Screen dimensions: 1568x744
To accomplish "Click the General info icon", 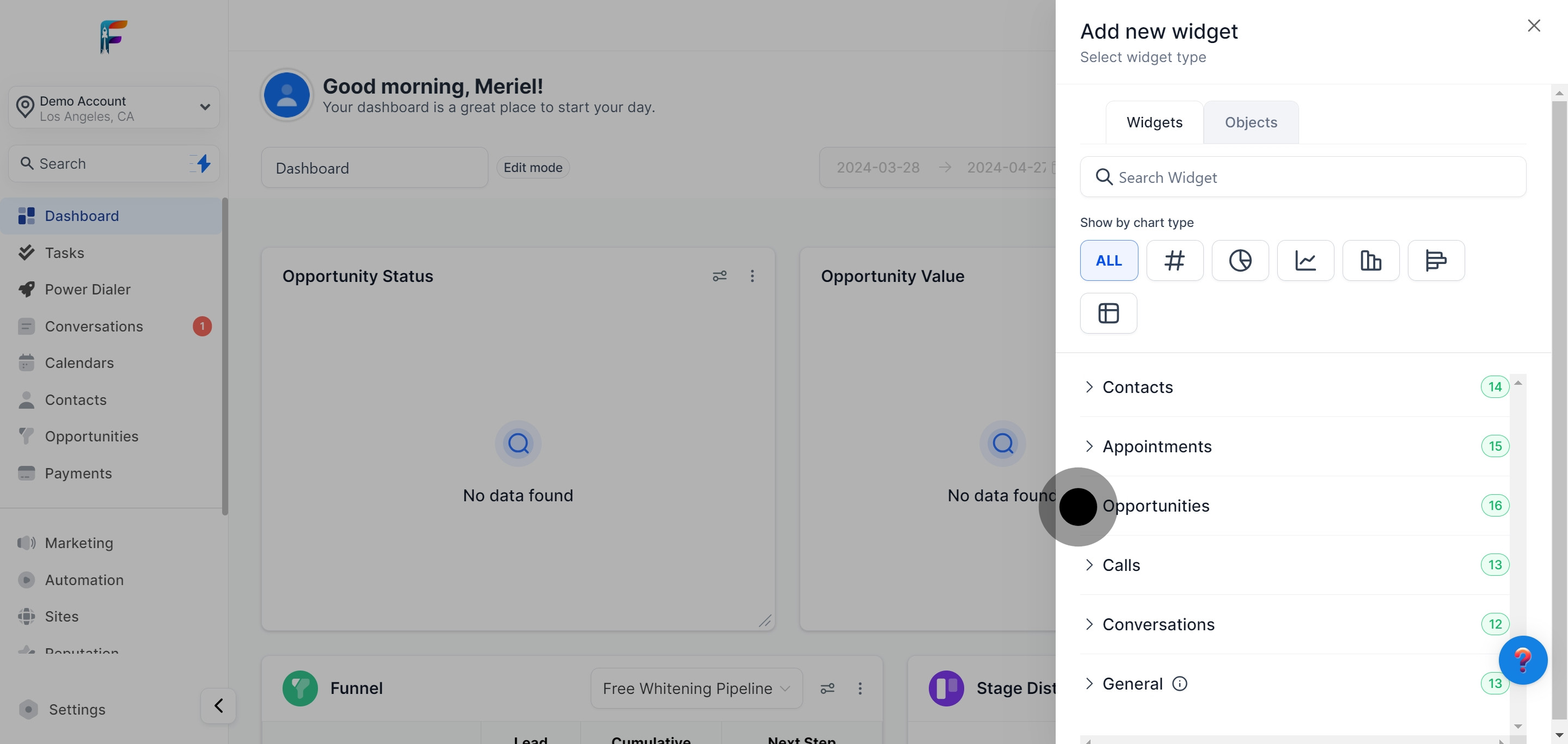I will coord(1179,684).
